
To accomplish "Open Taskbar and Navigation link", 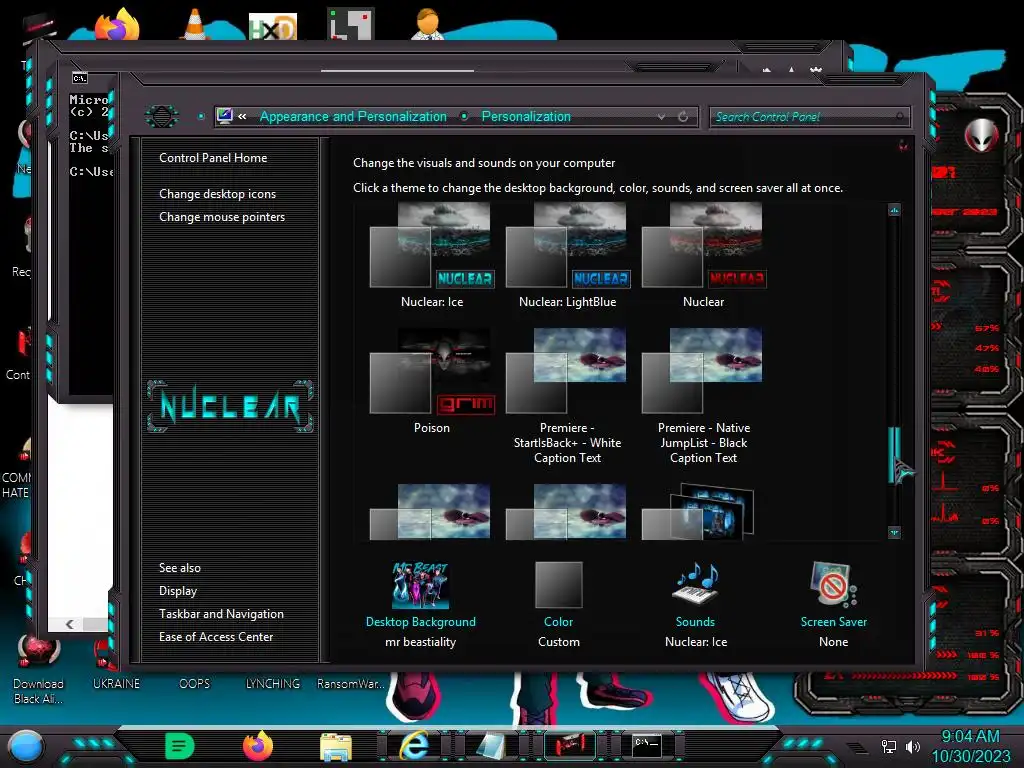I will [x=221, y=614].
